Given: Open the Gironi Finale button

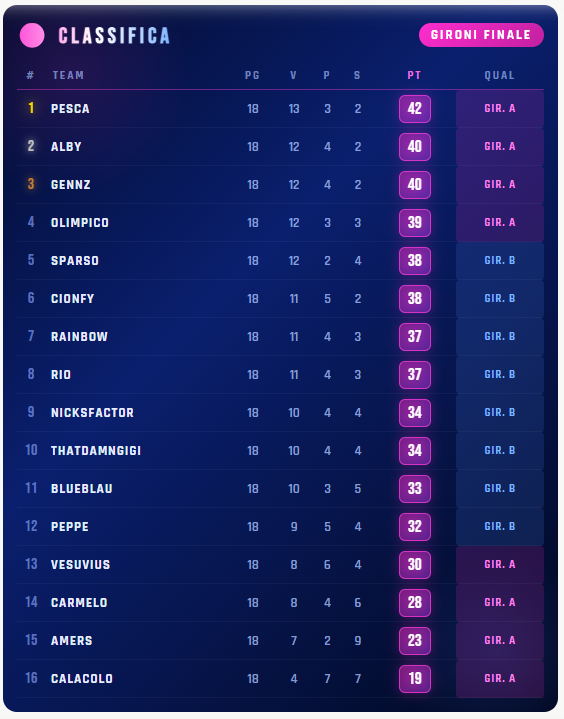Looking at the screenshot, I should (x=481, y=35).
